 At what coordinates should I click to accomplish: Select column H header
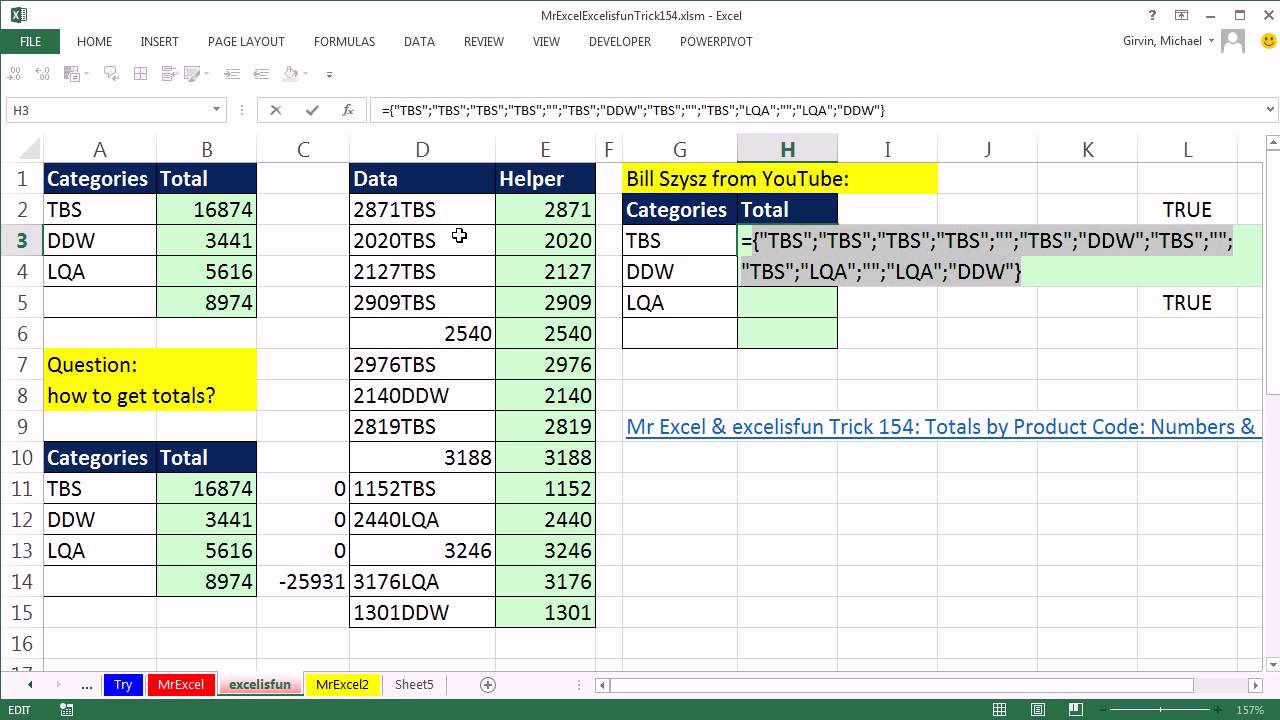click(787, 149)
